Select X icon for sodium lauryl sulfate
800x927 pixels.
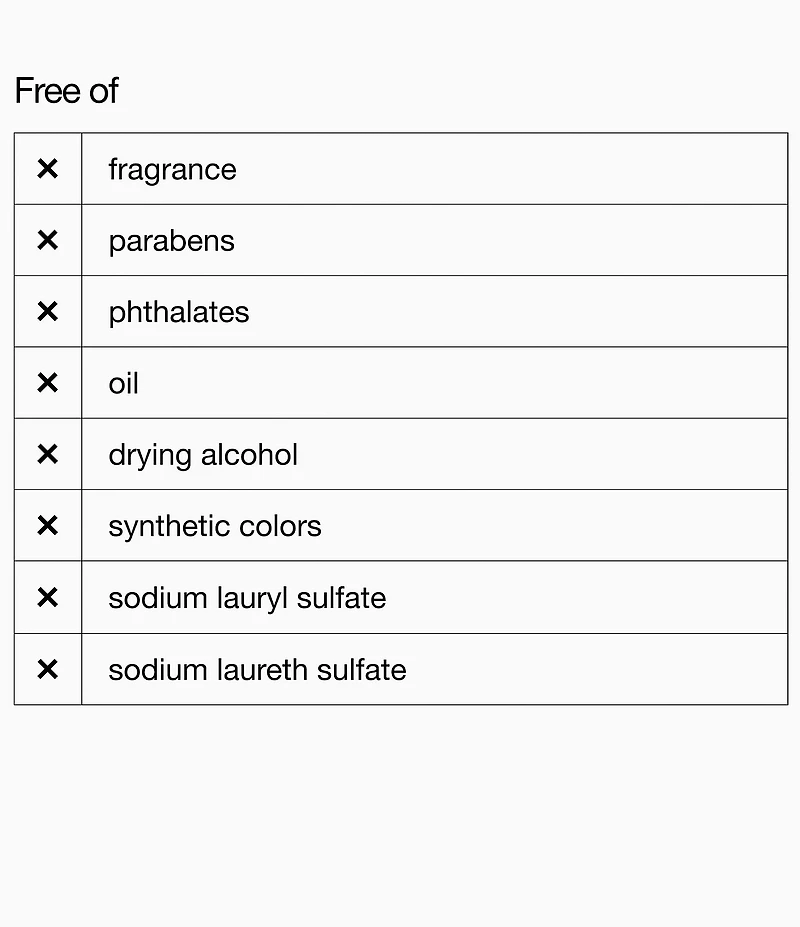coord(47,598)
